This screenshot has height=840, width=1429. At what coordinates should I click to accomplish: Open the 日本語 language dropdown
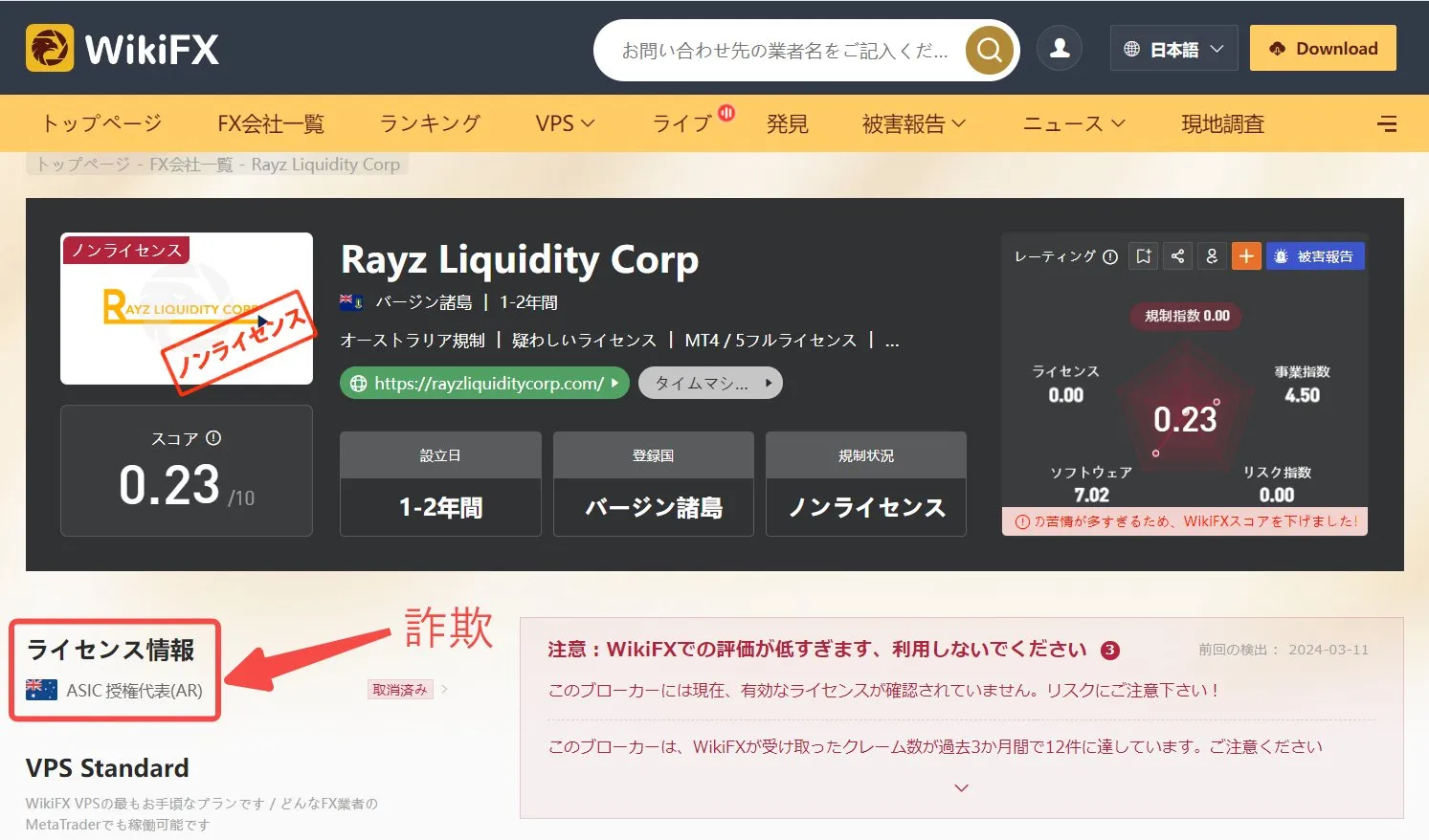pos(1174,49)
